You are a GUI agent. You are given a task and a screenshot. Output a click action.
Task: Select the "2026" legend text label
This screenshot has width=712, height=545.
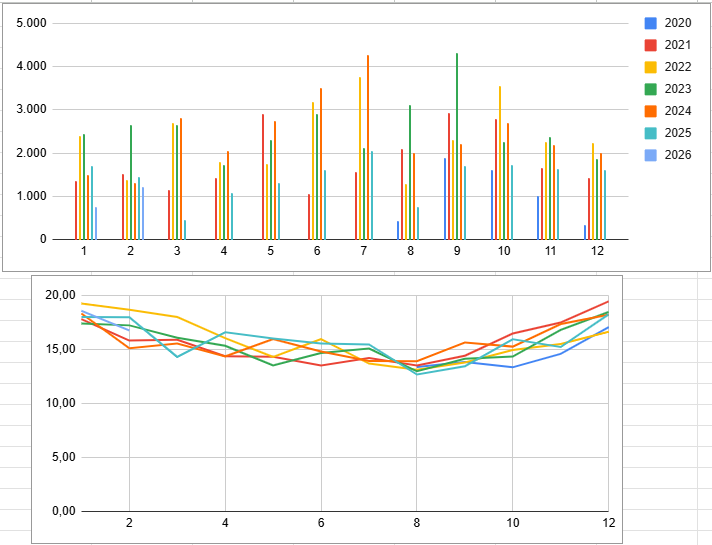click(x=677, y=155)
